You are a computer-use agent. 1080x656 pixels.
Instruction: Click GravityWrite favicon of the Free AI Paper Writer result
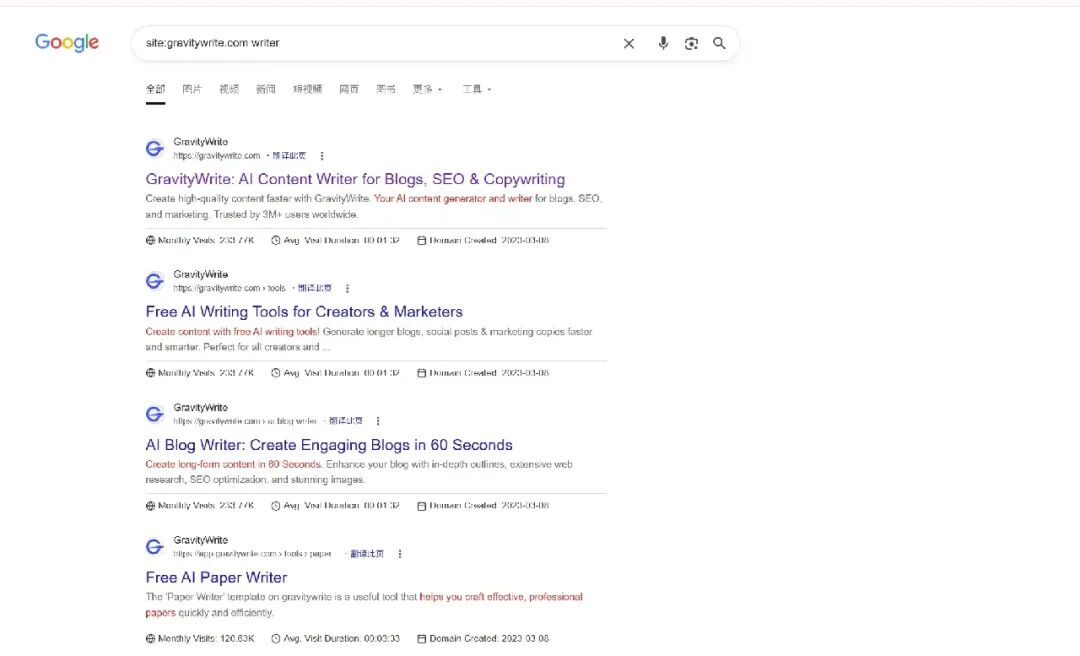tap(155, 546)
